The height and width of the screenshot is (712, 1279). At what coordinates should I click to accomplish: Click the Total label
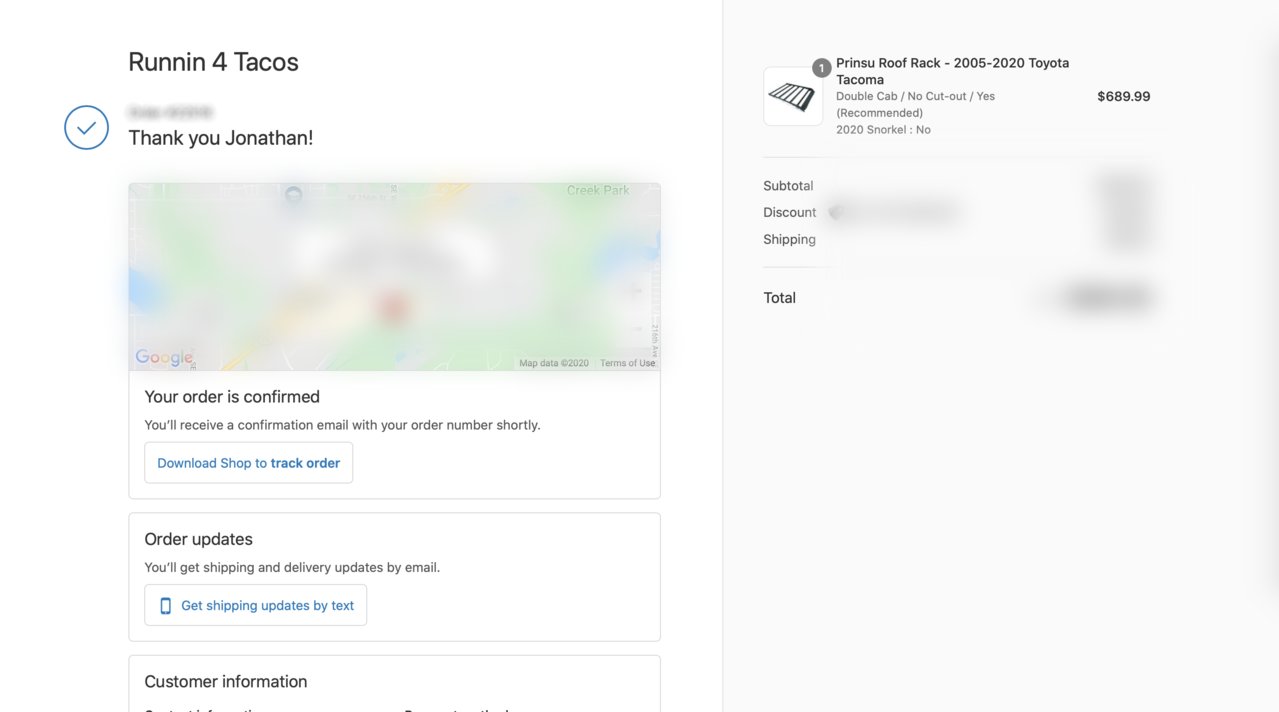tap(779, 298)
